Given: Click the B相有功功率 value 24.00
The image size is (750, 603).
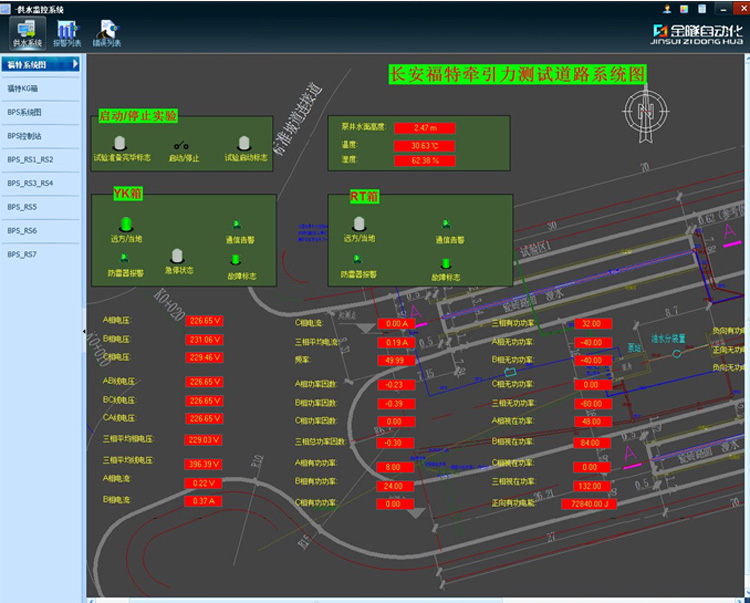Looking at the screenshot, I should [395, 486].
